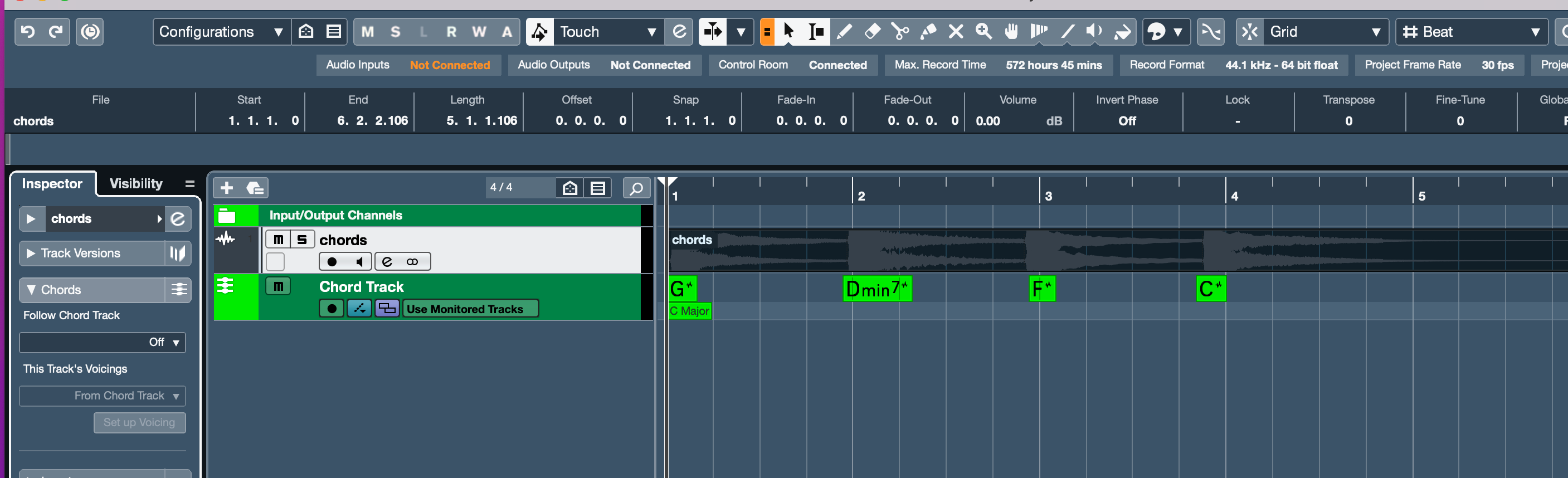Open Follow Chord Track Off dropdown

coord(103,342)
